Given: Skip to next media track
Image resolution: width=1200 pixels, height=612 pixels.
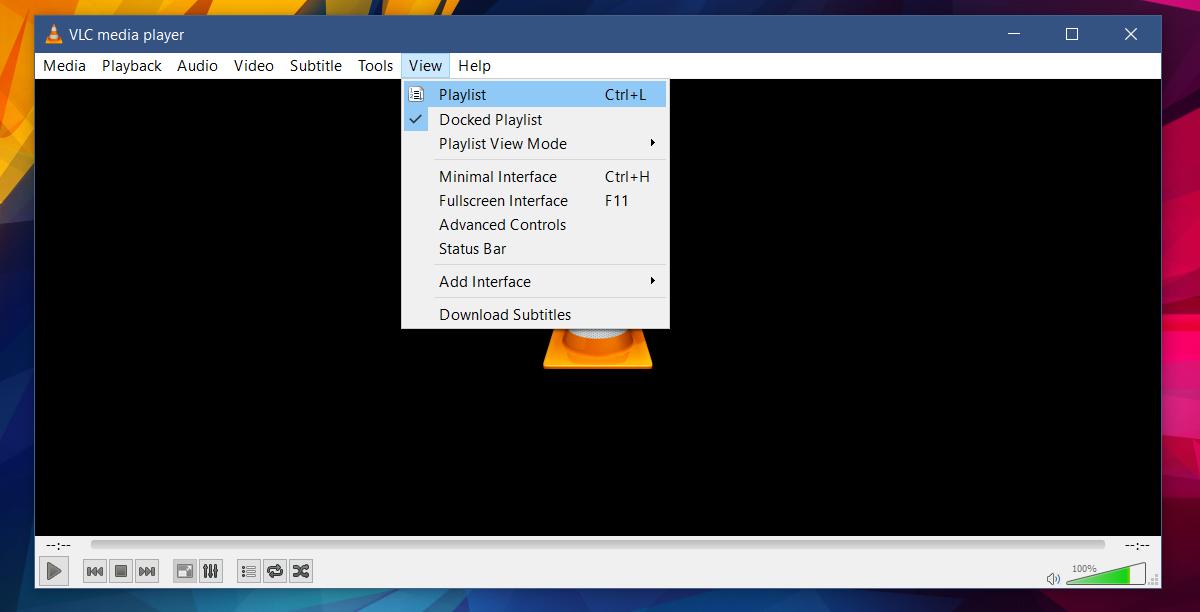Looking at the screenshot, I should 147,571.
